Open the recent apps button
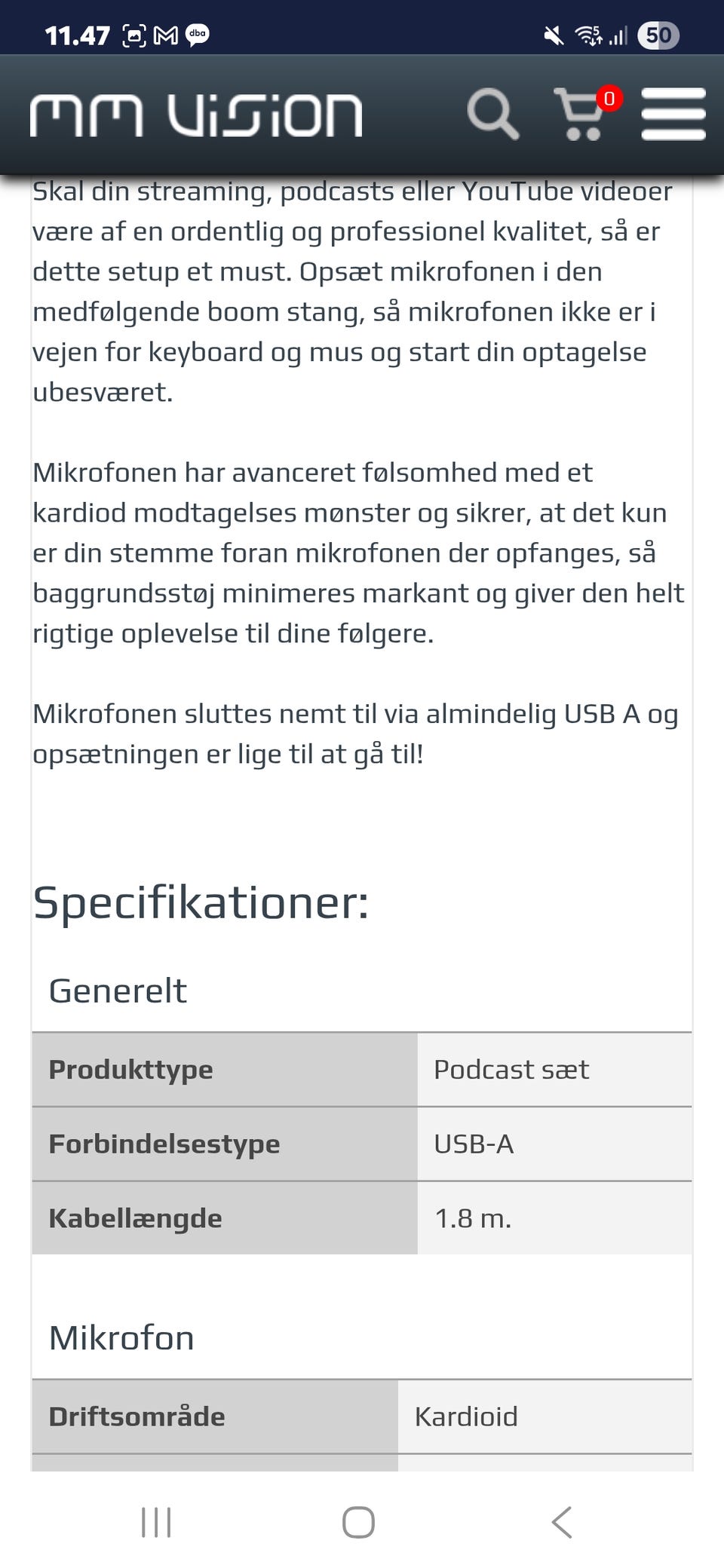724x1568 pixels. pos(156,1521)
